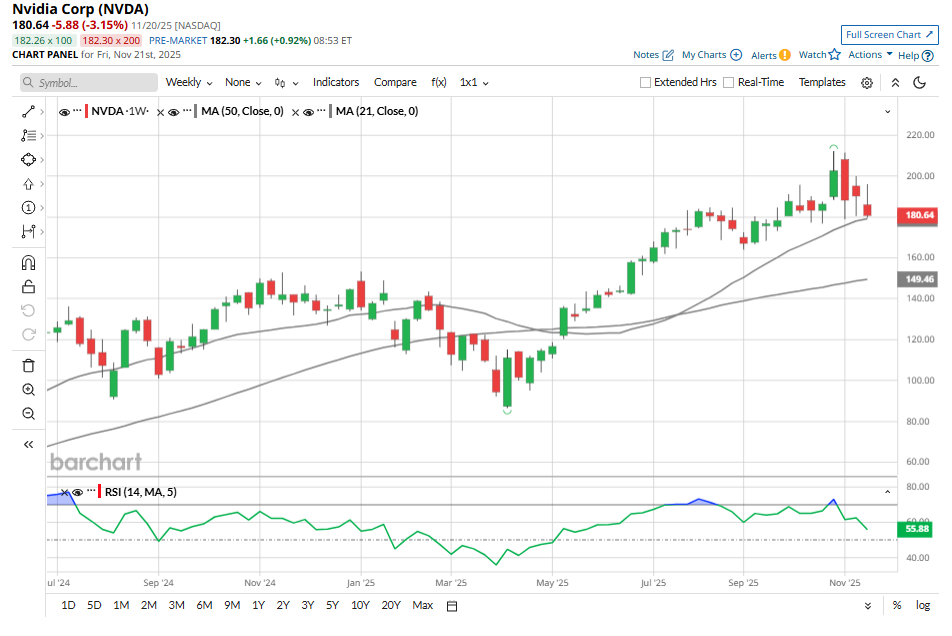Click the trash can delete icon
952x636 pixels.
tap(28, 365)
